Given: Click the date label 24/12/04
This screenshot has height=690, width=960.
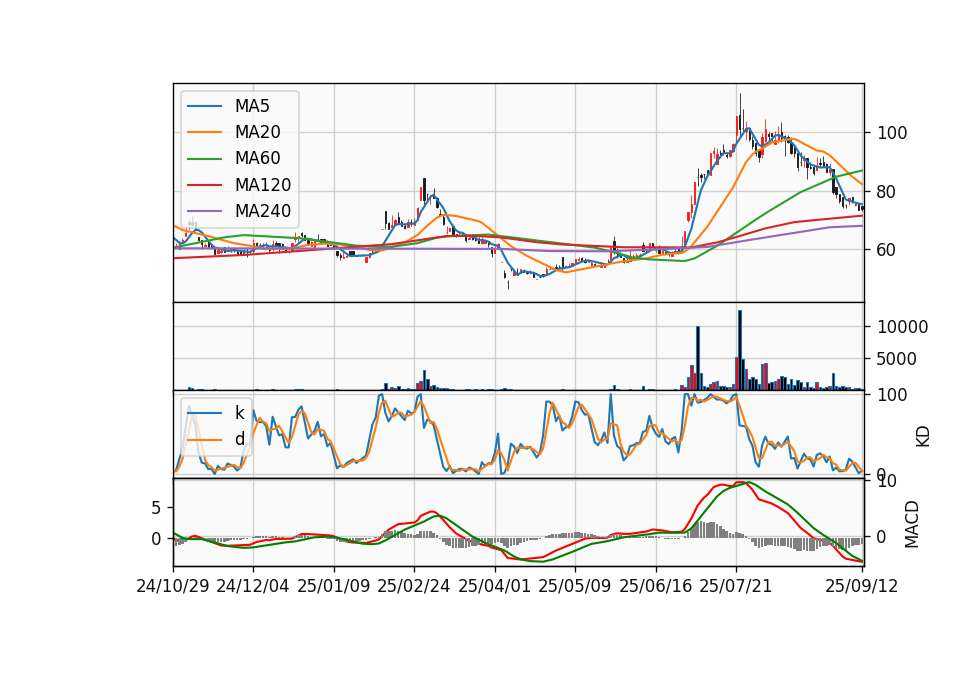Looking at the screenshot, I should tap(253, 586).
